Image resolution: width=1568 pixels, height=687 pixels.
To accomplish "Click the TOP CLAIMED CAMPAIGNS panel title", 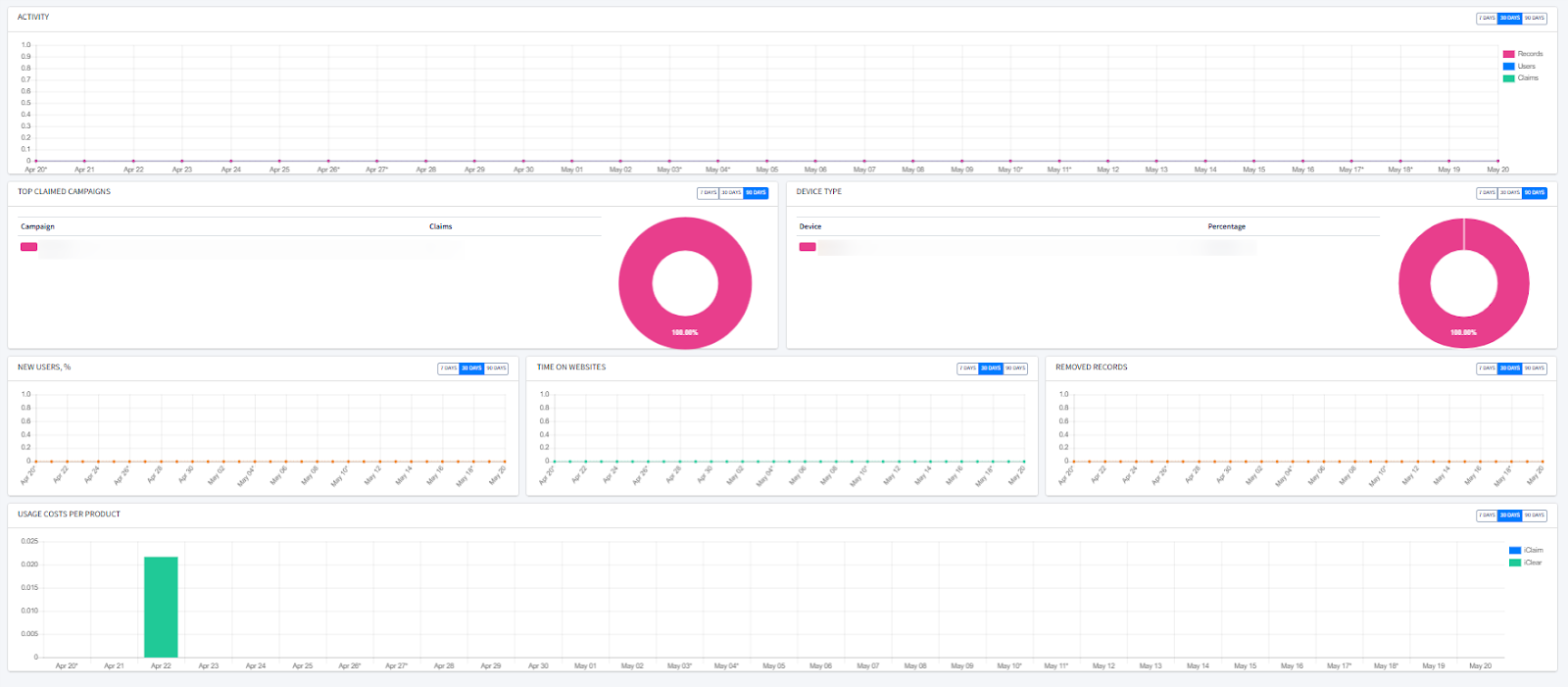I will point(65,192).
